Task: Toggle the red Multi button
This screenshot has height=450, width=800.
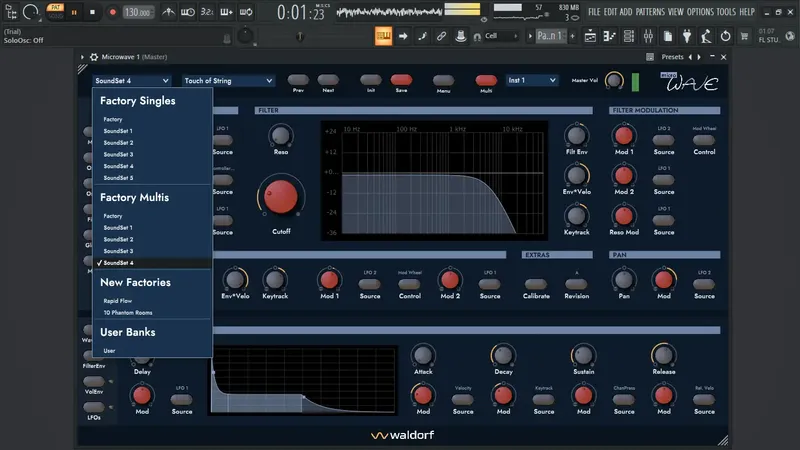Action: click(x=486, y=80)
